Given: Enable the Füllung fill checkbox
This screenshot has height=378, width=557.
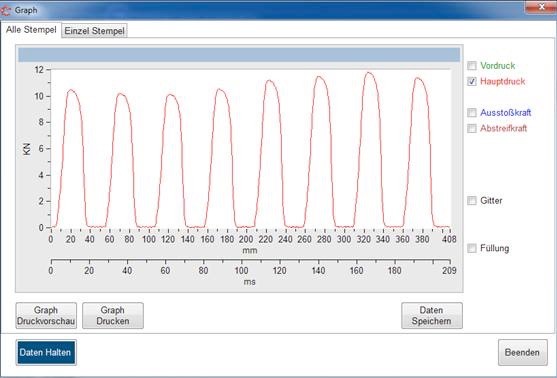Looking at the screenshot, I should pyautogui.click(x=472, y=248).
